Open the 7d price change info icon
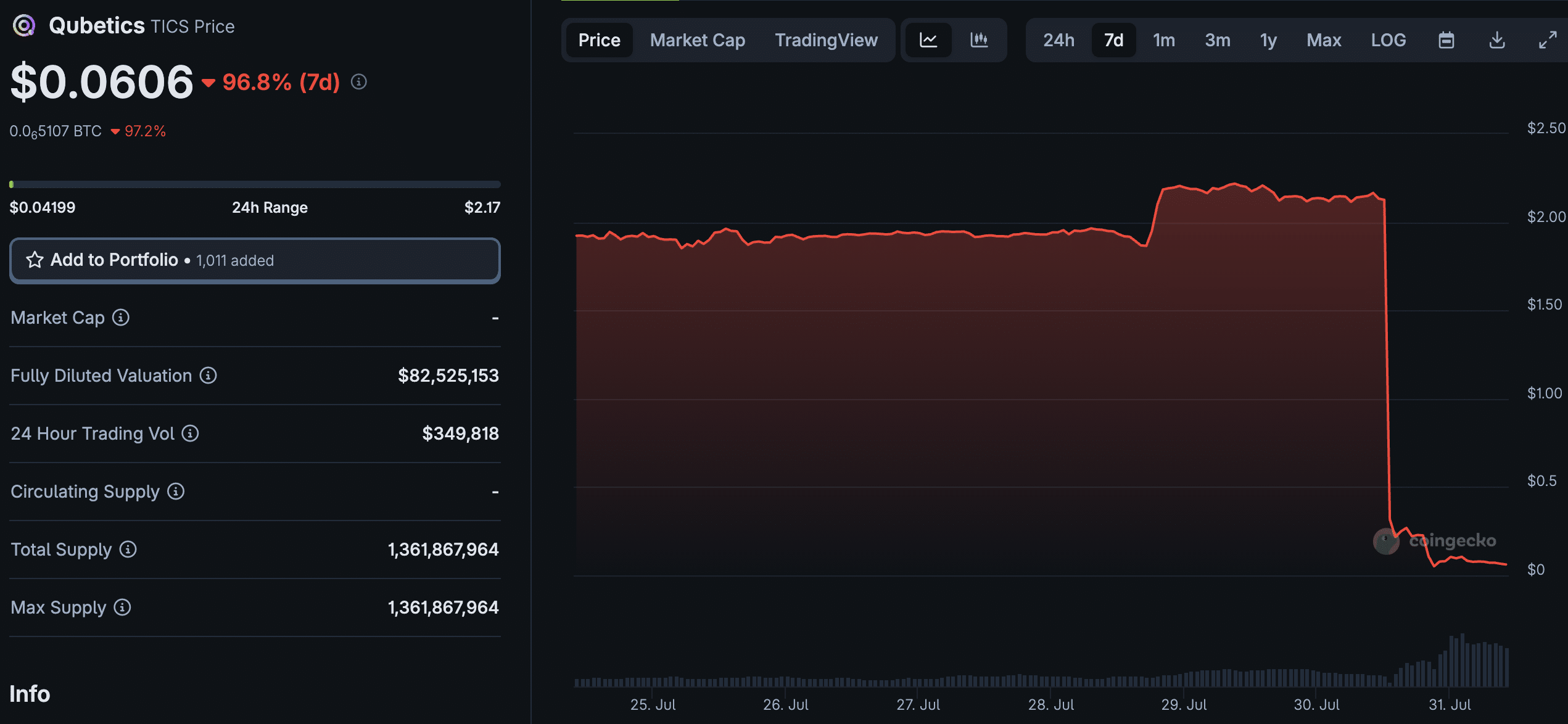The image size is (1568, 724). click(359, 81)
